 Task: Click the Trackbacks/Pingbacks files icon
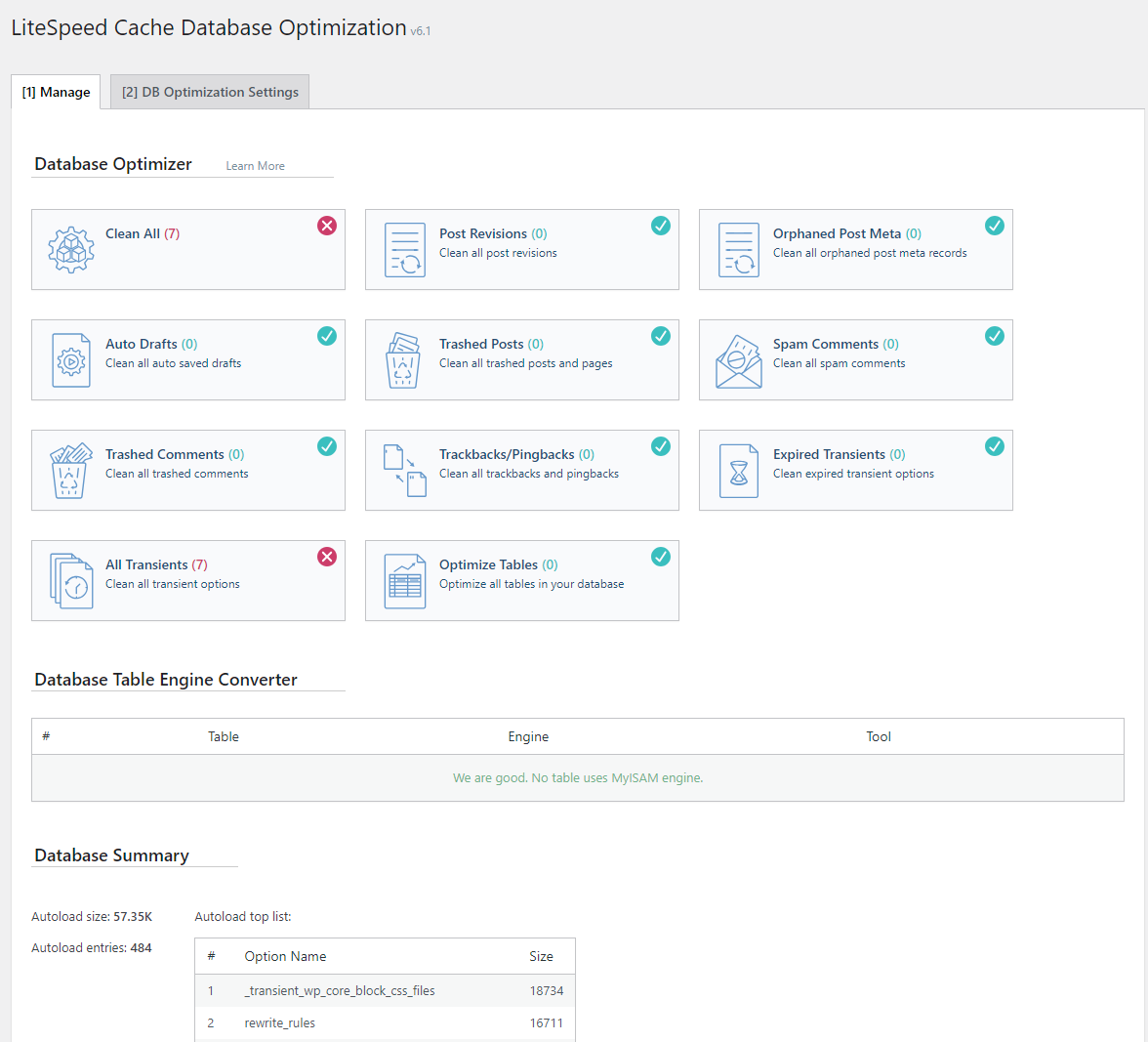405,471
